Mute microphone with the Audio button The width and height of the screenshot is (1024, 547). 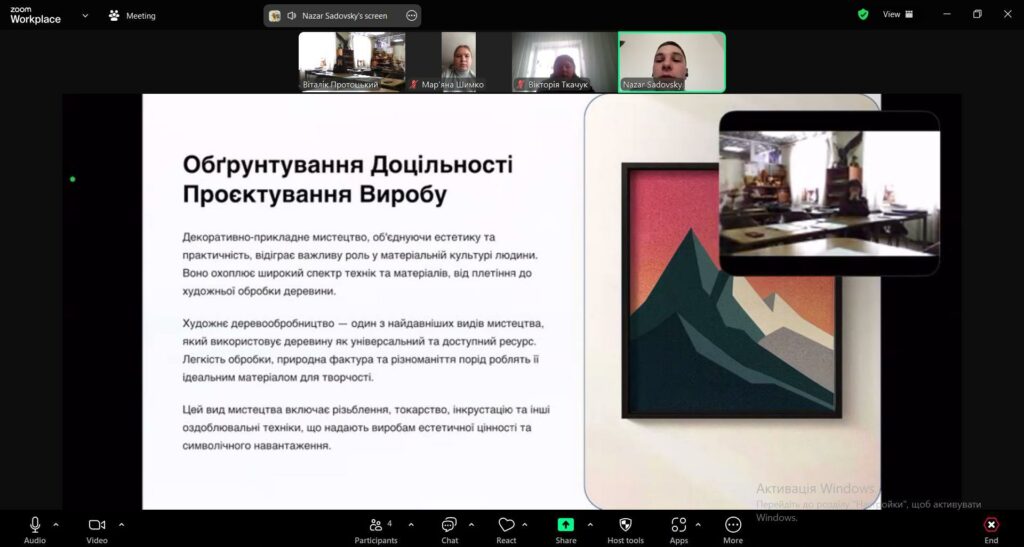[35, 526]
